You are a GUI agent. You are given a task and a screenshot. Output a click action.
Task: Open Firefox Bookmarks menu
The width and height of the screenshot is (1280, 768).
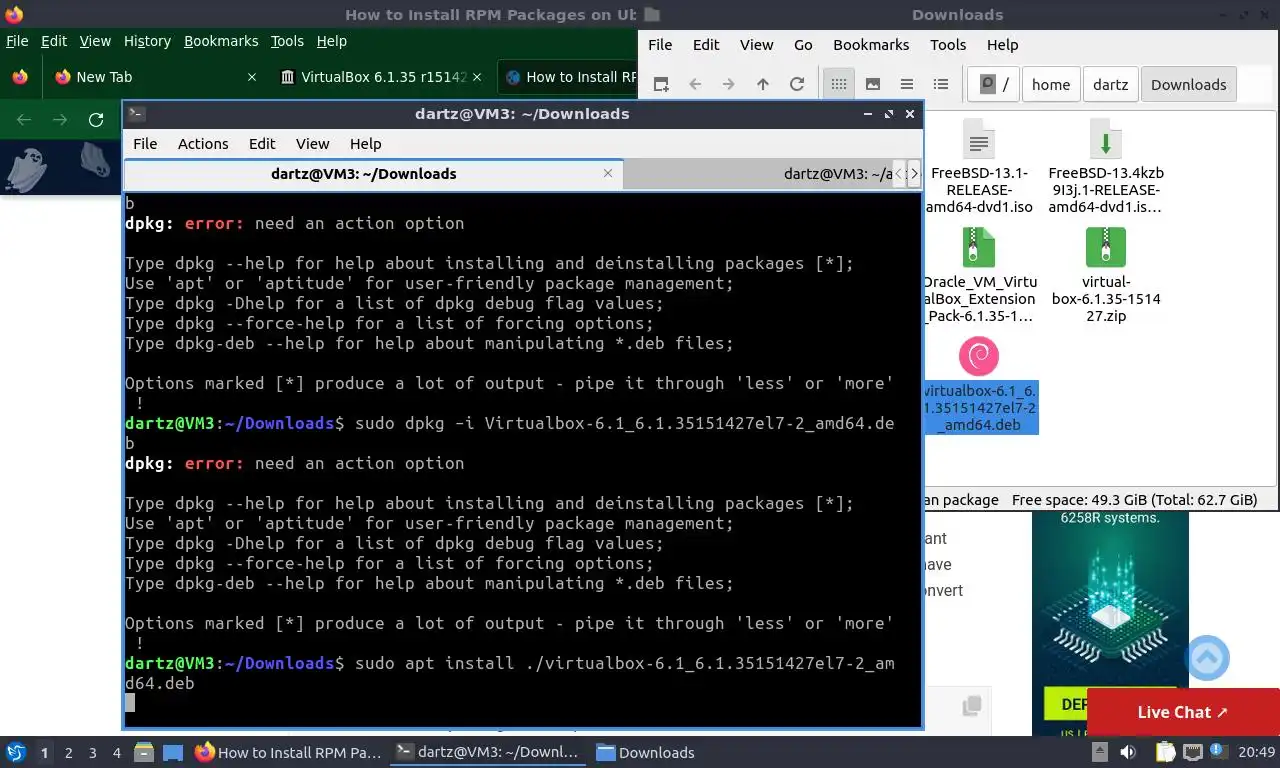coord(221,41)
